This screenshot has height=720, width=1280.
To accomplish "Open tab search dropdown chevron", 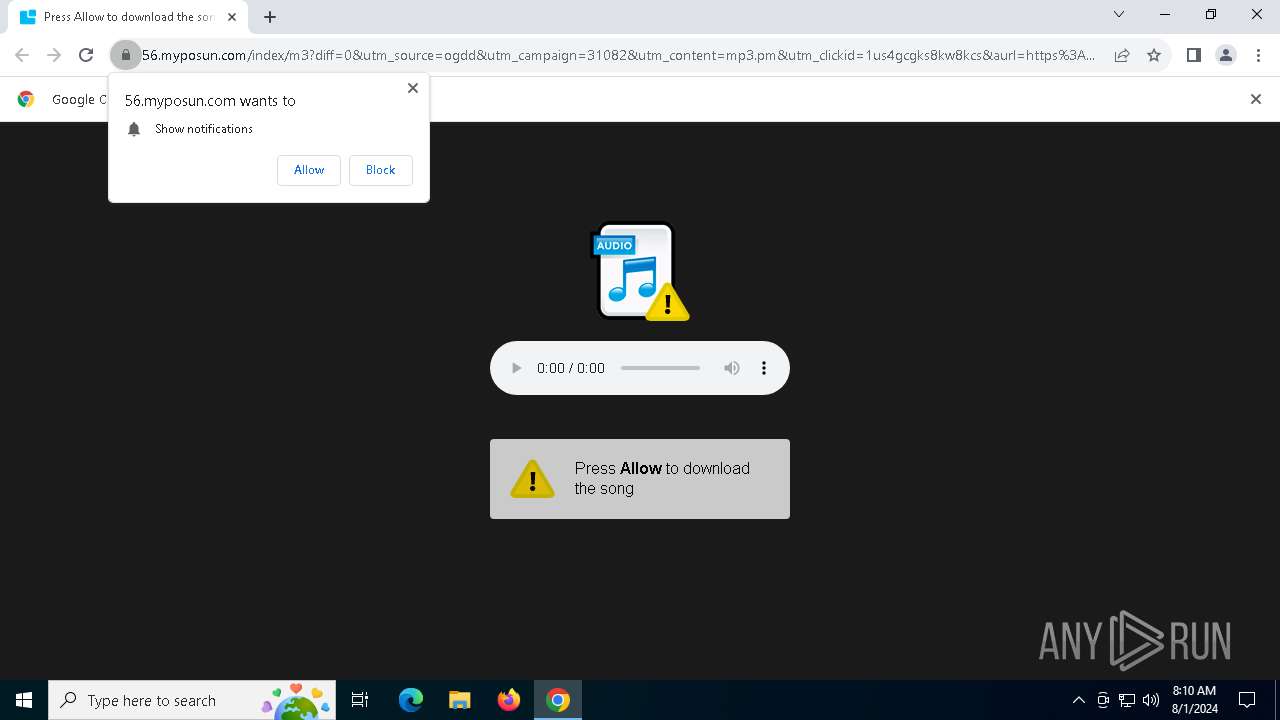I will (x=1119, y=14).
